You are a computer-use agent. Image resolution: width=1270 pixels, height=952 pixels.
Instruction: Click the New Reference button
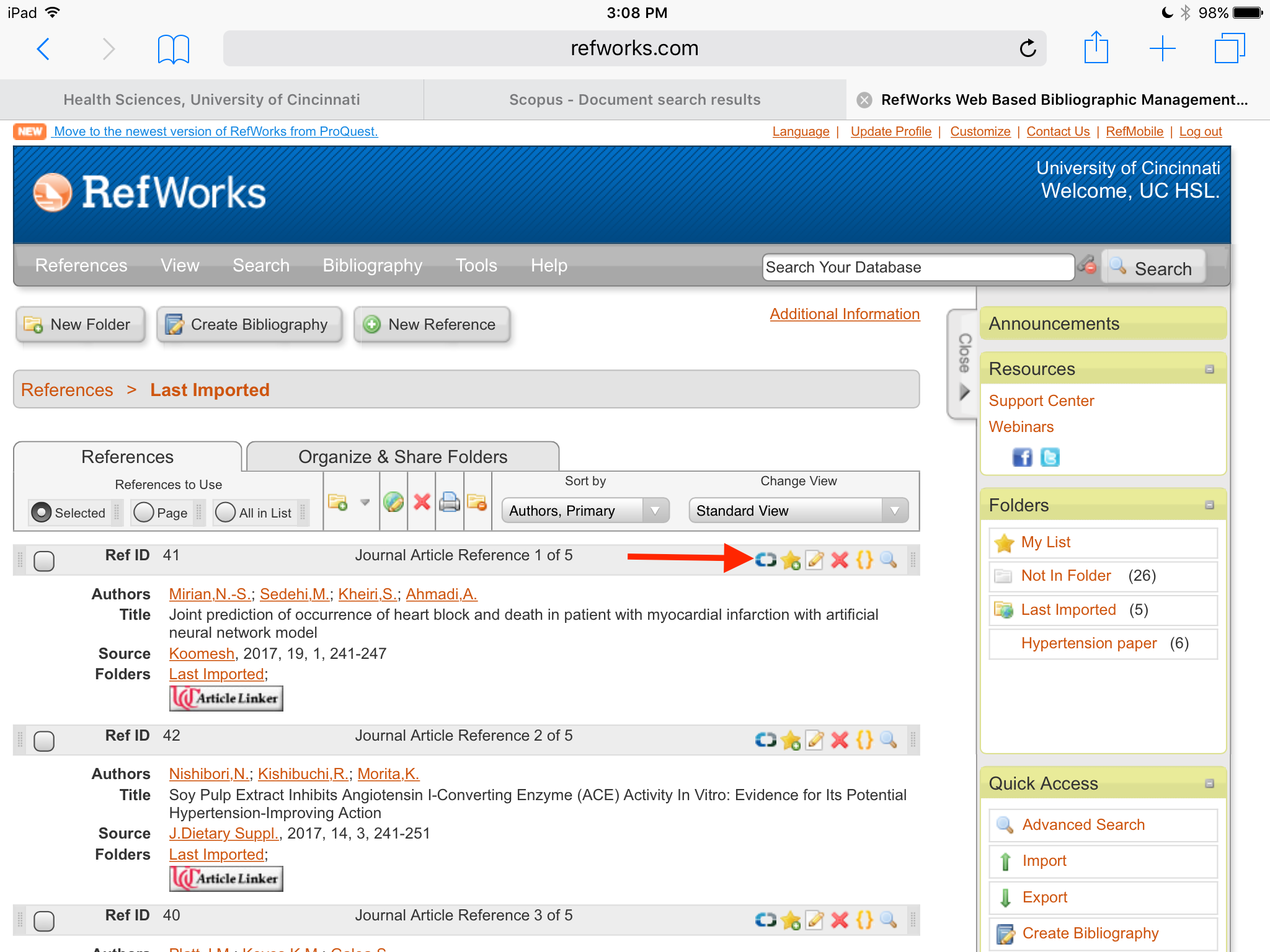coord(432,324)
